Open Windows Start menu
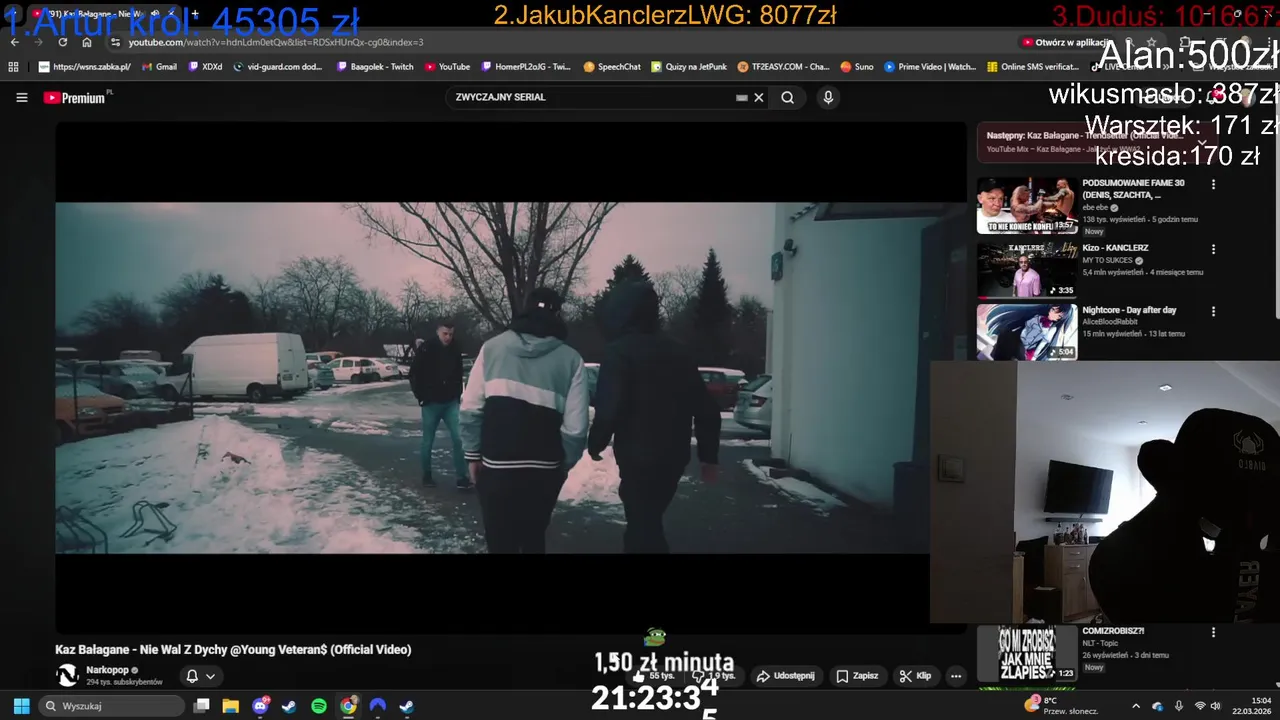This screenshot has height=720, width=1280. (21, 706)
